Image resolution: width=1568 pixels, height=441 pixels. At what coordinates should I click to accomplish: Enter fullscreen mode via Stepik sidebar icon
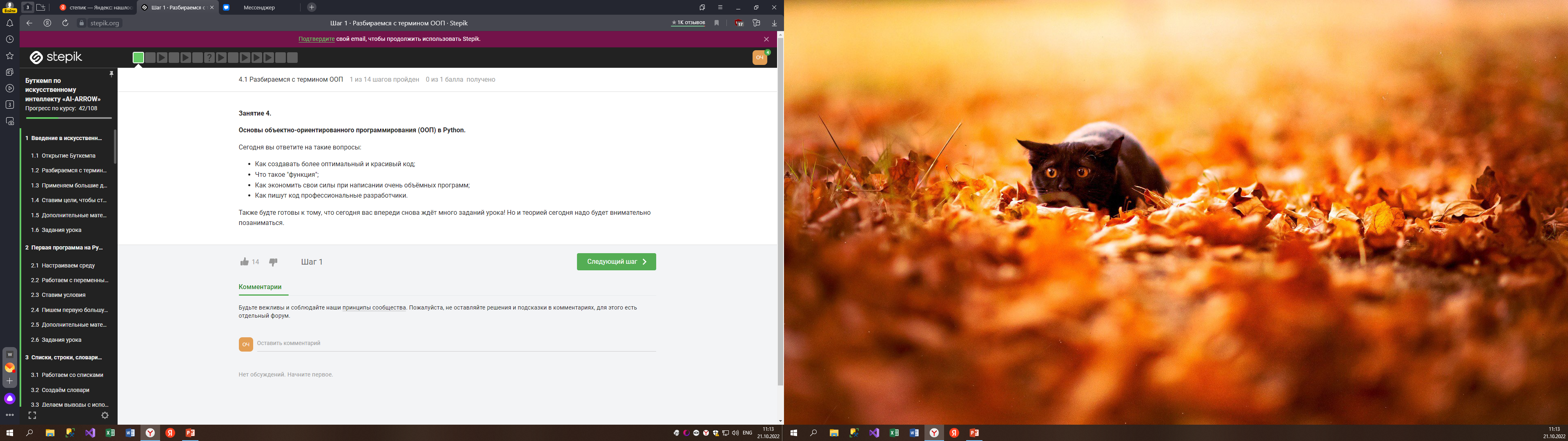click(x=32, y=415)
